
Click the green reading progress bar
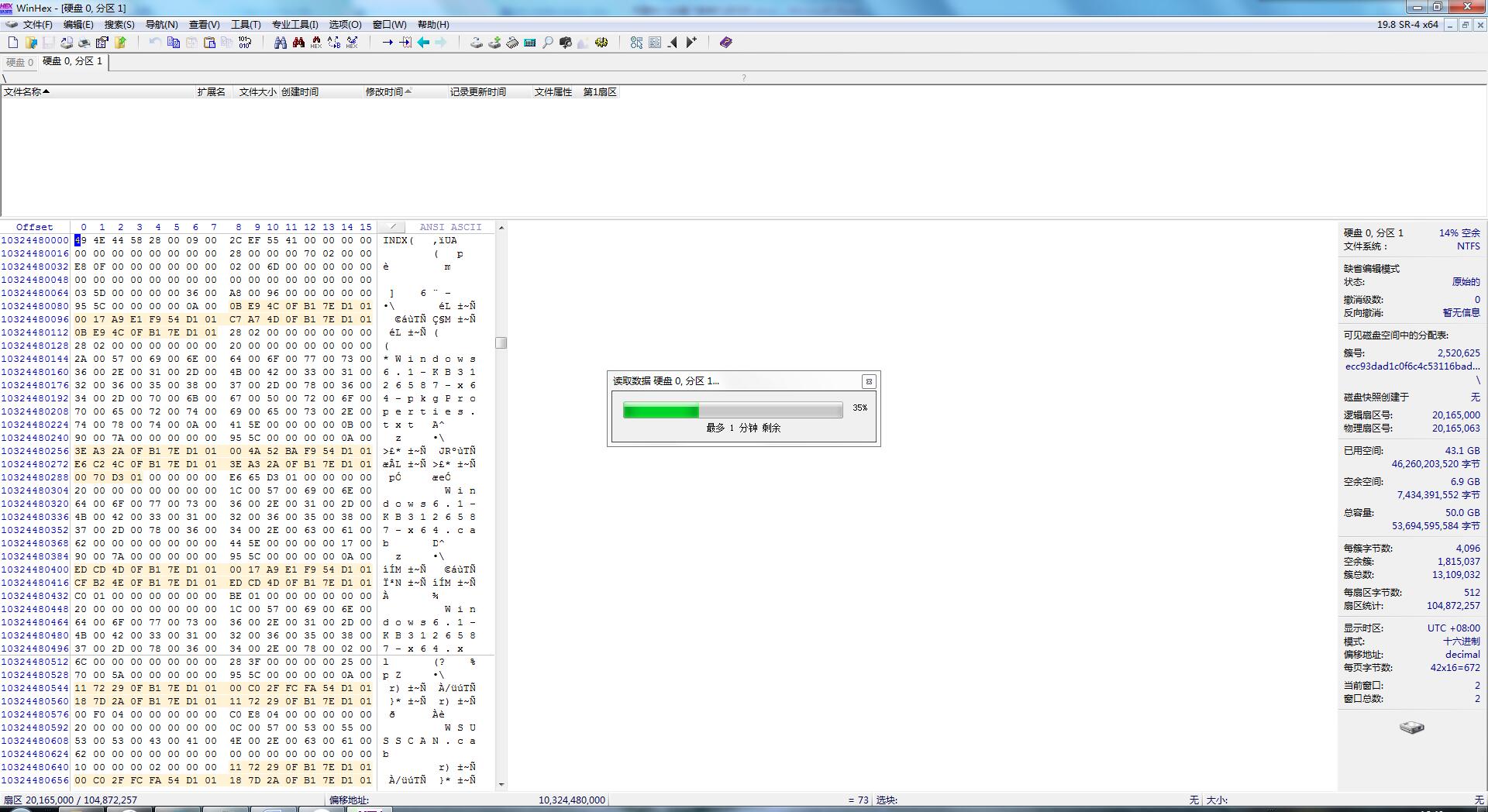(x=732, y=410)
